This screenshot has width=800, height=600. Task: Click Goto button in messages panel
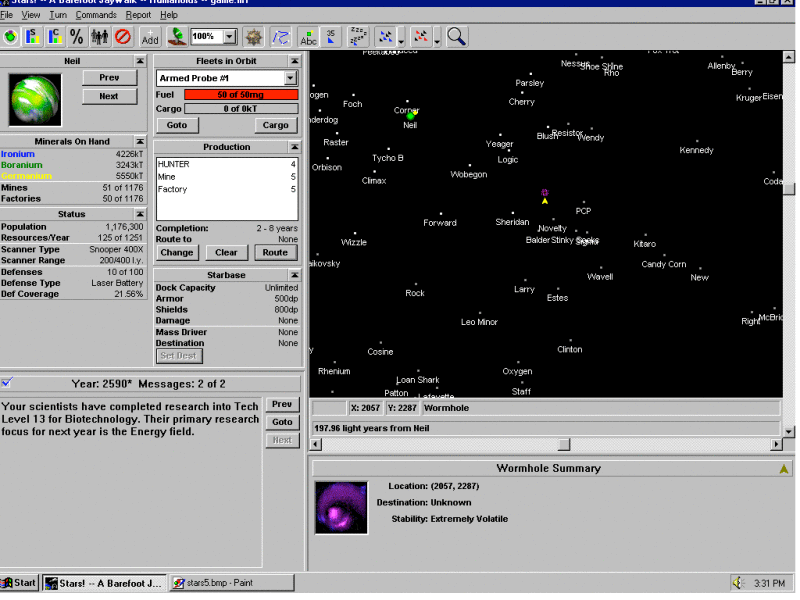(x=282, y=422)
